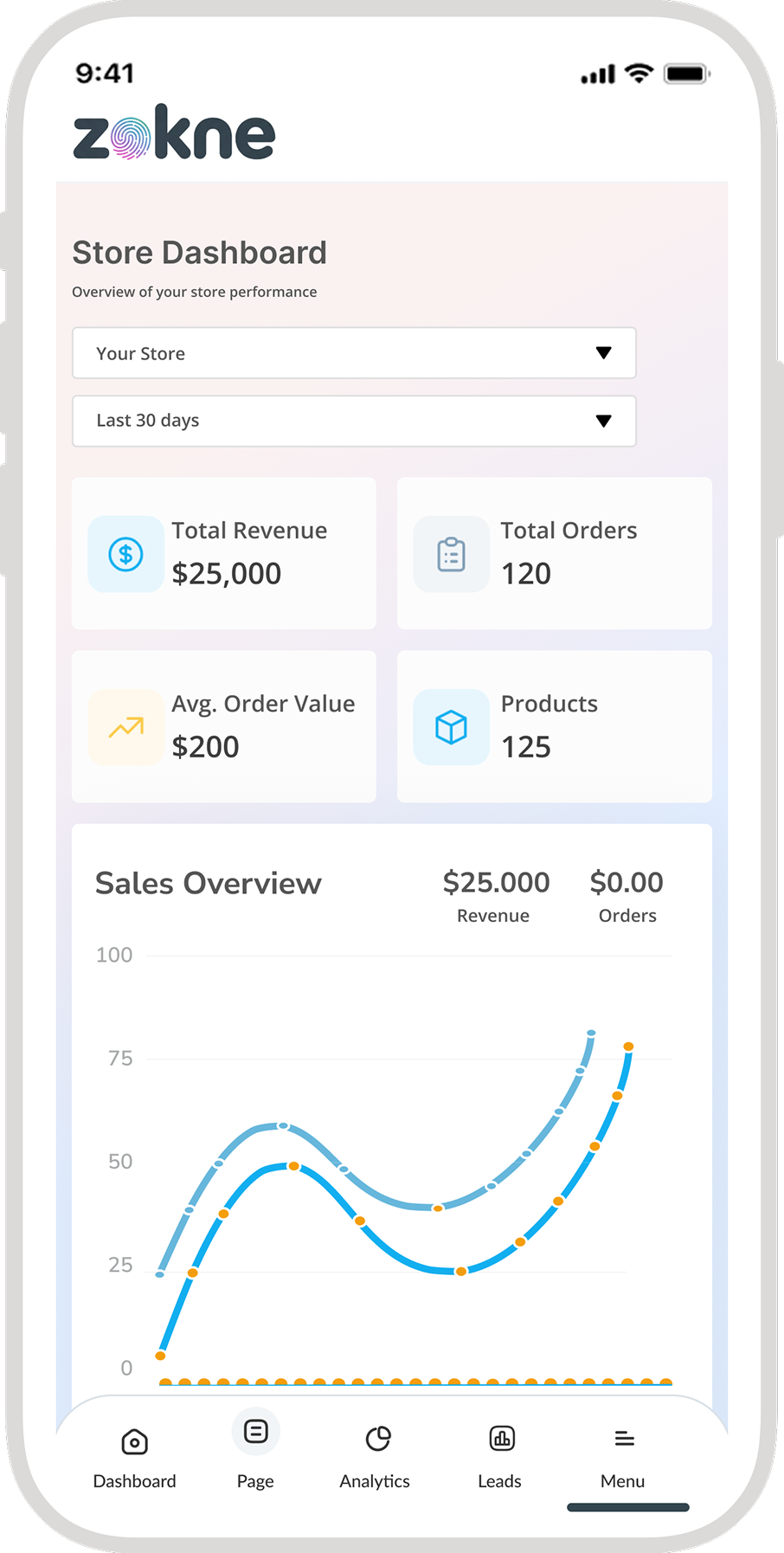This screenshot has width=784, height=1553.
Task: Click the first orange point near zero on the chart
Action: [161, 1356]
